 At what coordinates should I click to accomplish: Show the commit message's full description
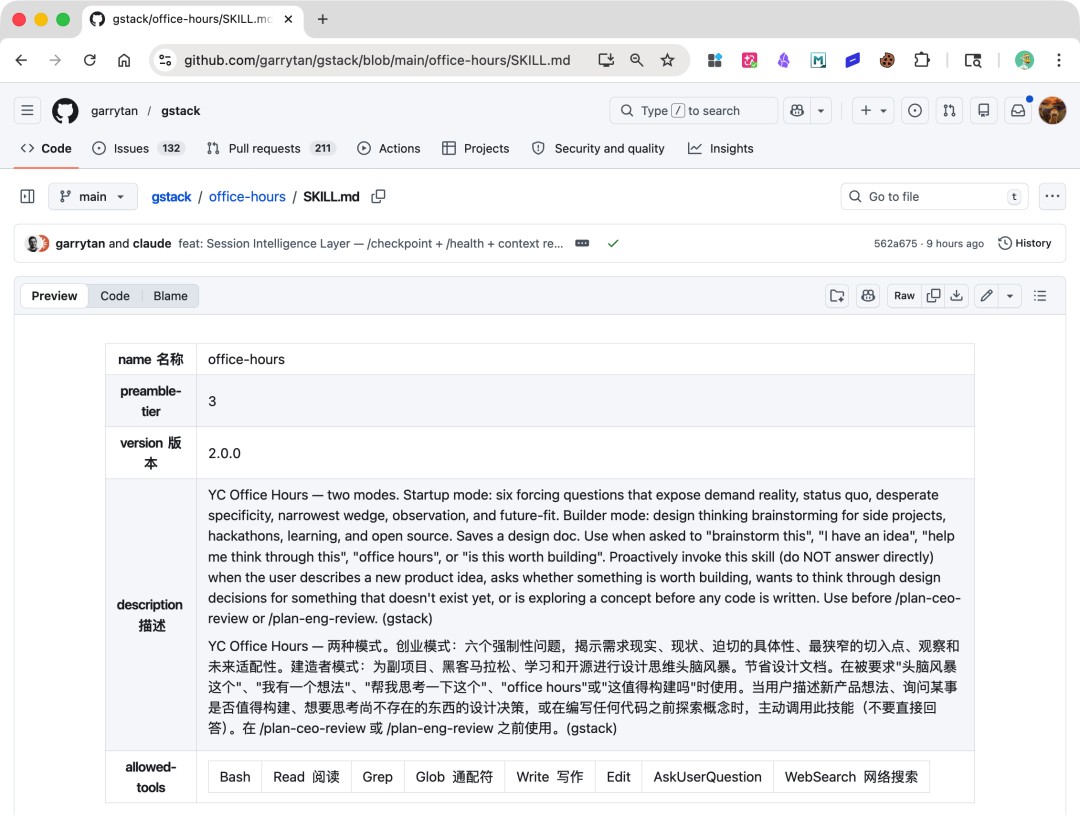coord(582,243)
